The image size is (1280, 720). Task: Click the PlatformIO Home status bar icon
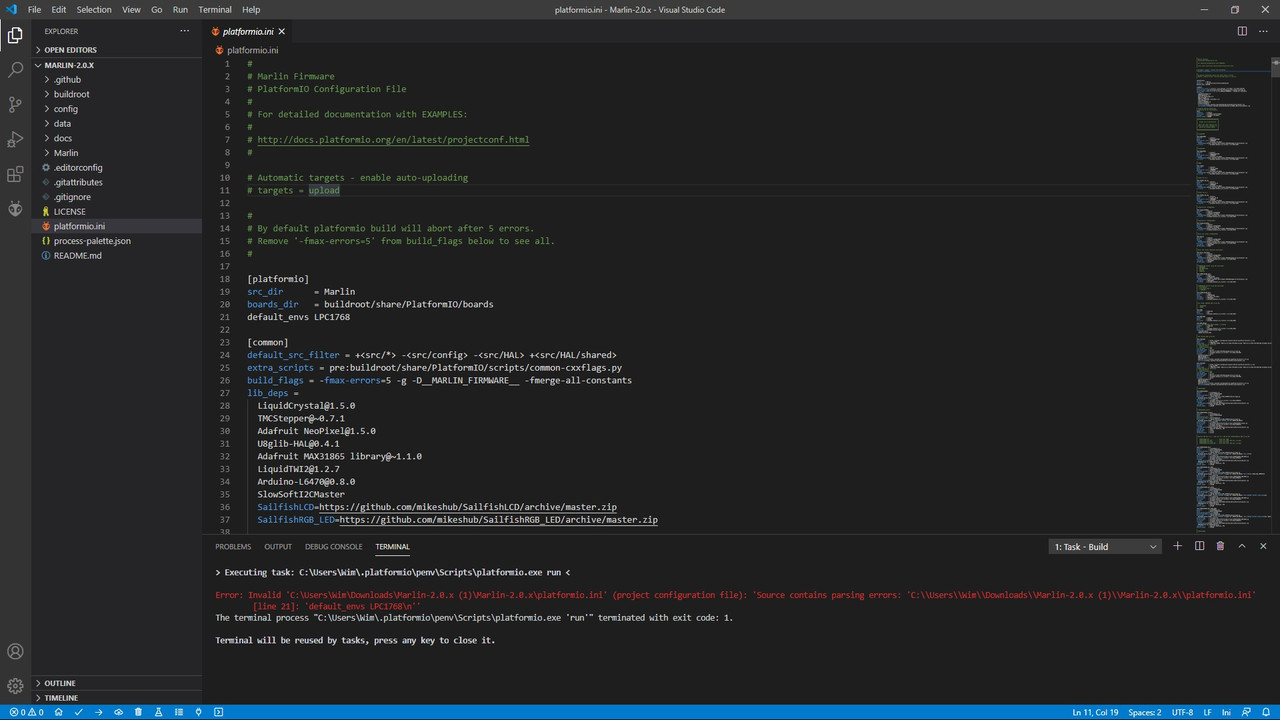pos(58,712)
